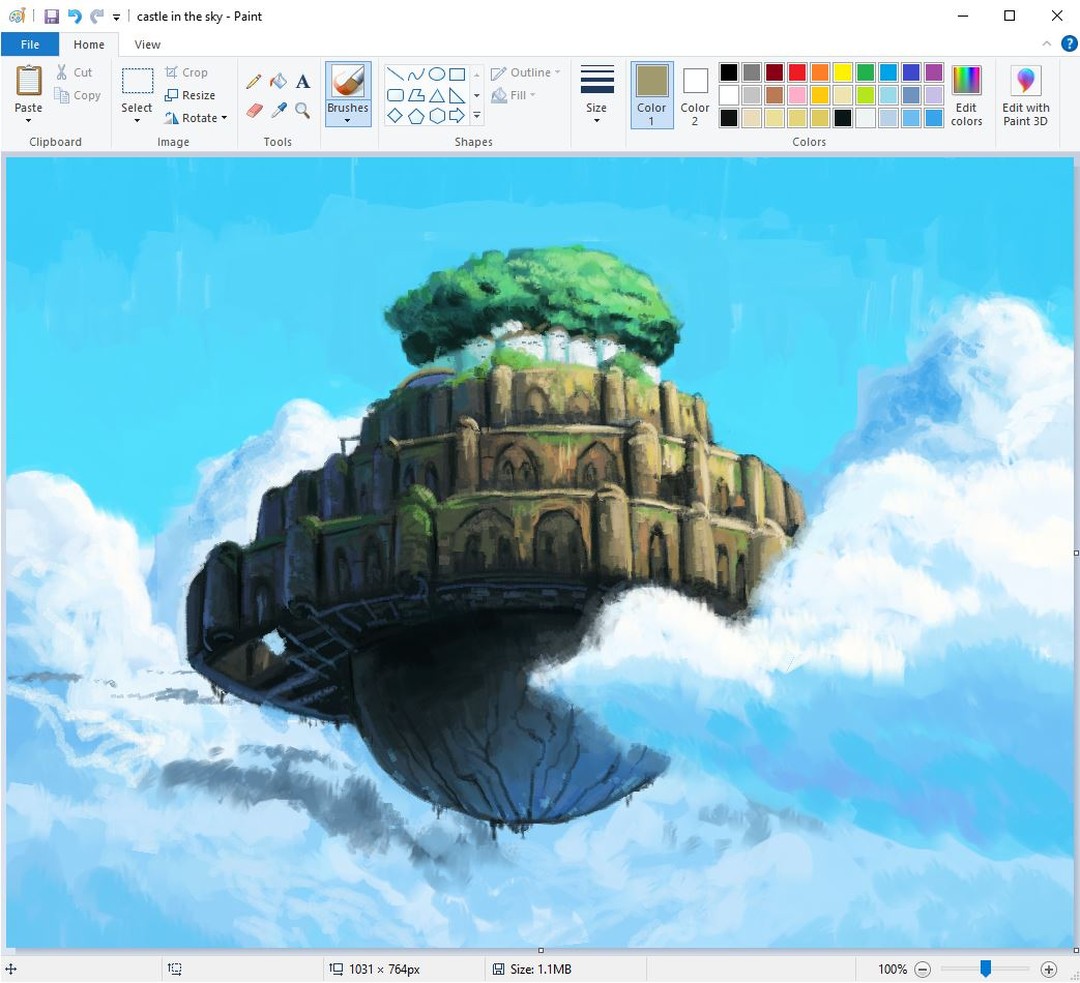Click the Paste clipboard icon

(x=28, y=81)
